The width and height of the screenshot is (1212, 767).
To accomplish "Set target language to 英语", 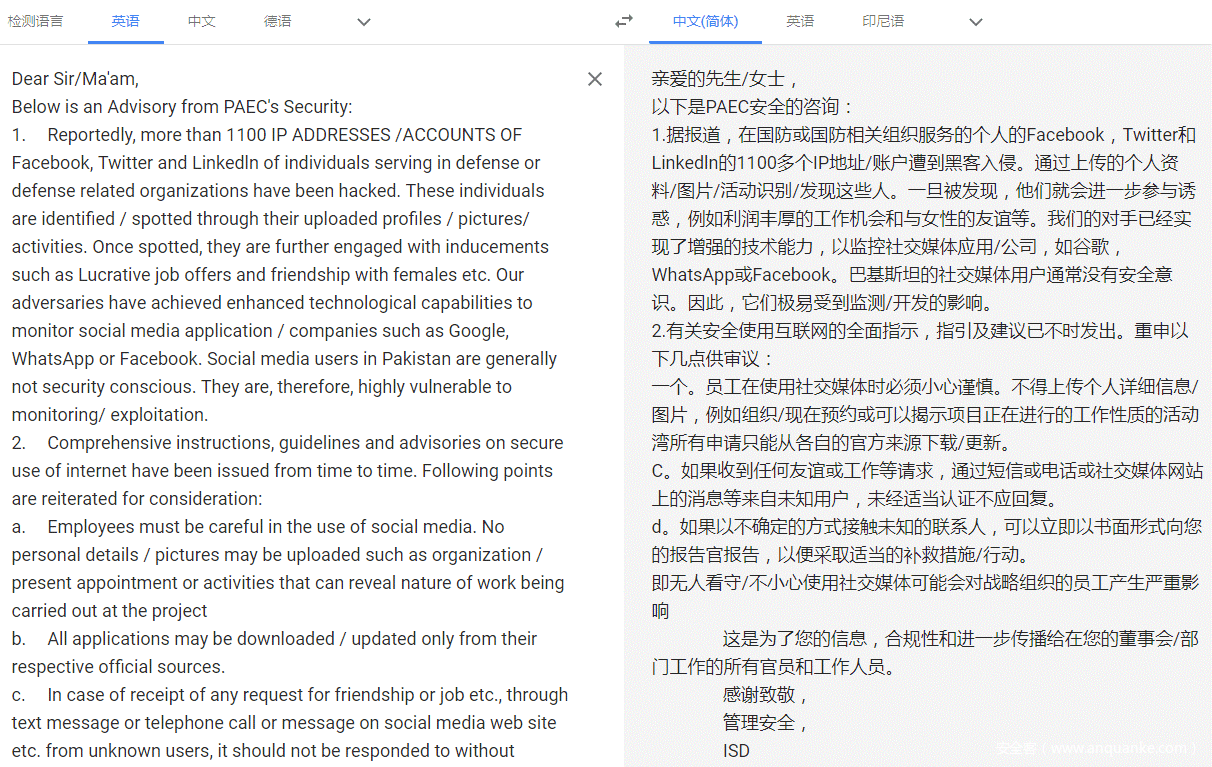I will pos(800,21).
